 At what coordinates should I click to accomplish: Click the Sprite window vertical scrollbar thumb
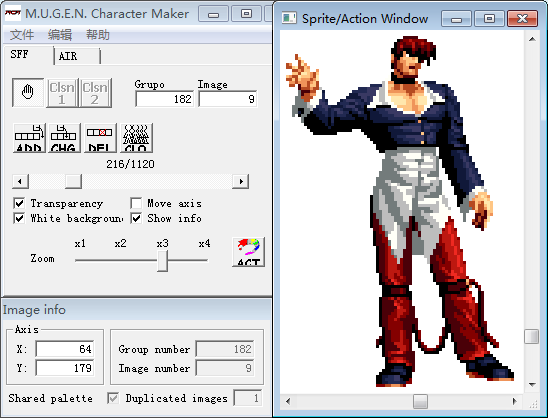tap(532, 337)
